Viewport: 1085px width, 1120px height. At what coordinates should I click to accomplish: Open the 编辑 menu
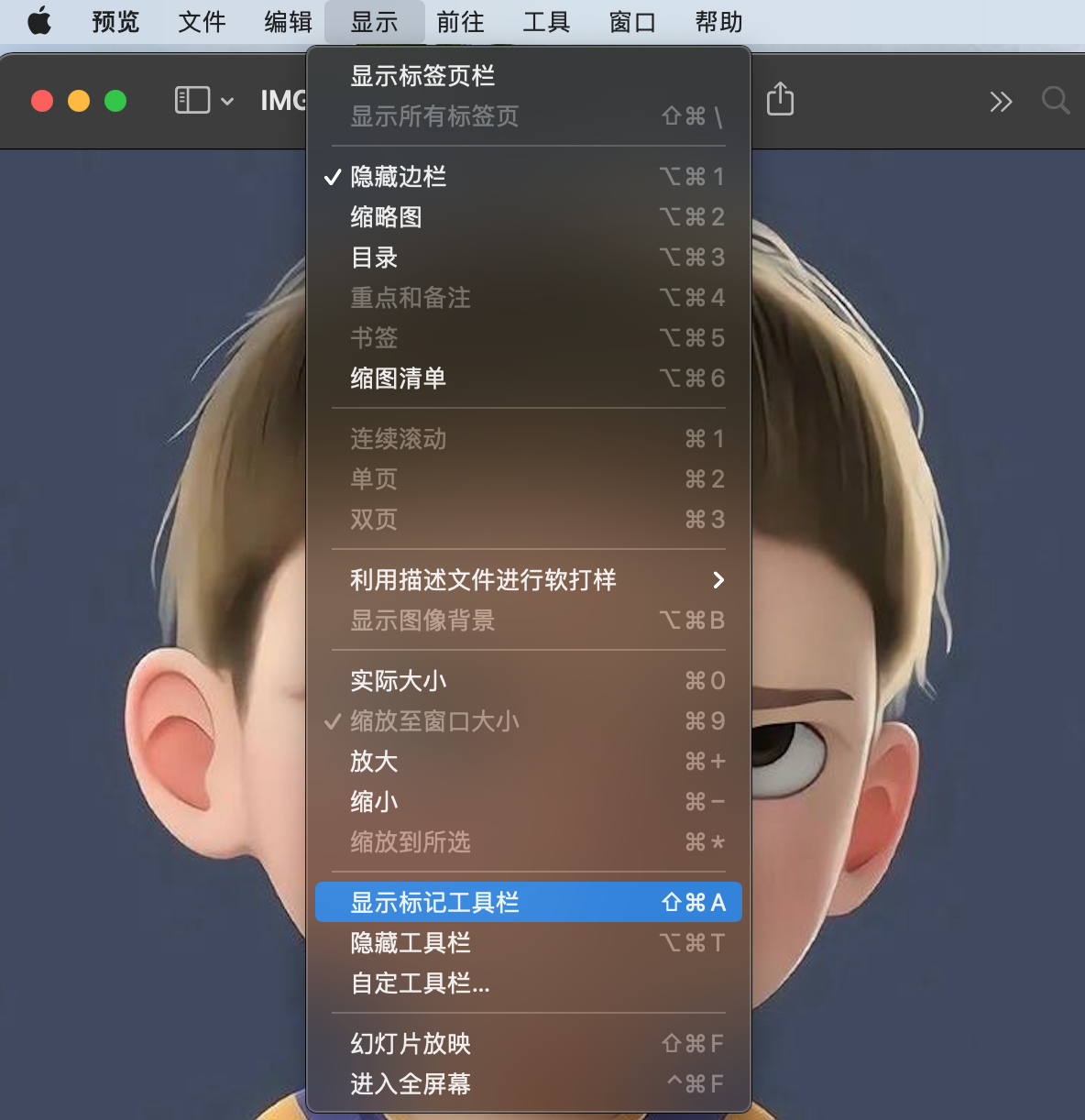pos(288,21)
